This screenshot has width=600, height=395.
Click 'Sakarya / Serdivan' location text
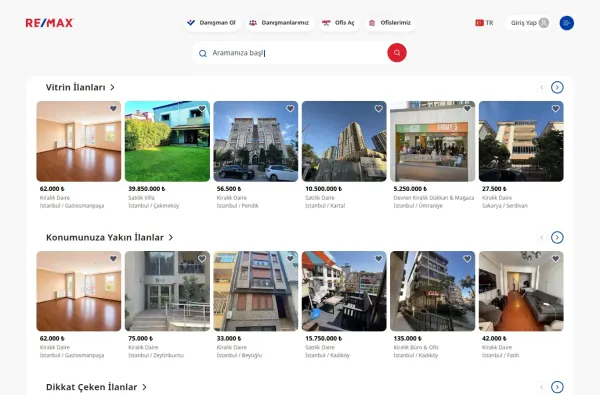[505, 206]
